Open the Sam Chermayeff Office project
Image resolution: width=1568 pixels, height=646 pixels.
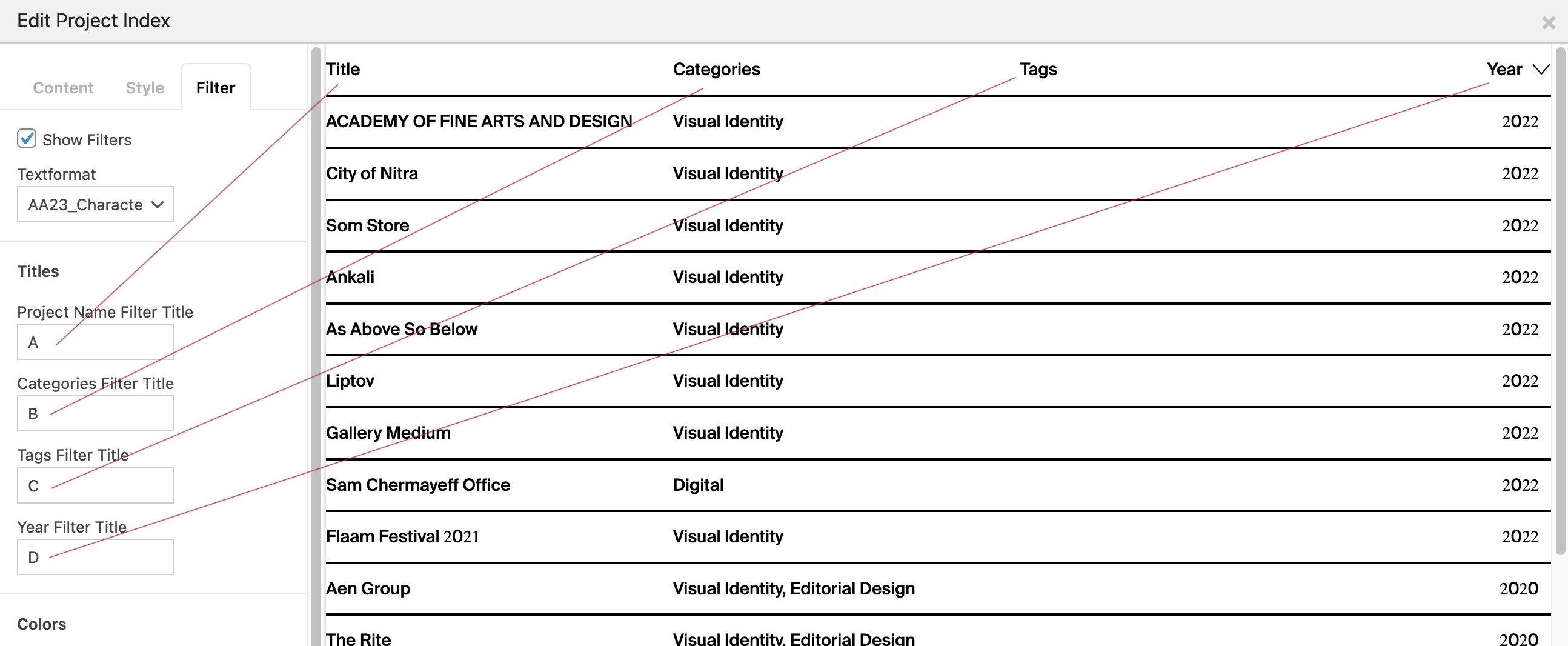click(x=417, y=485)
